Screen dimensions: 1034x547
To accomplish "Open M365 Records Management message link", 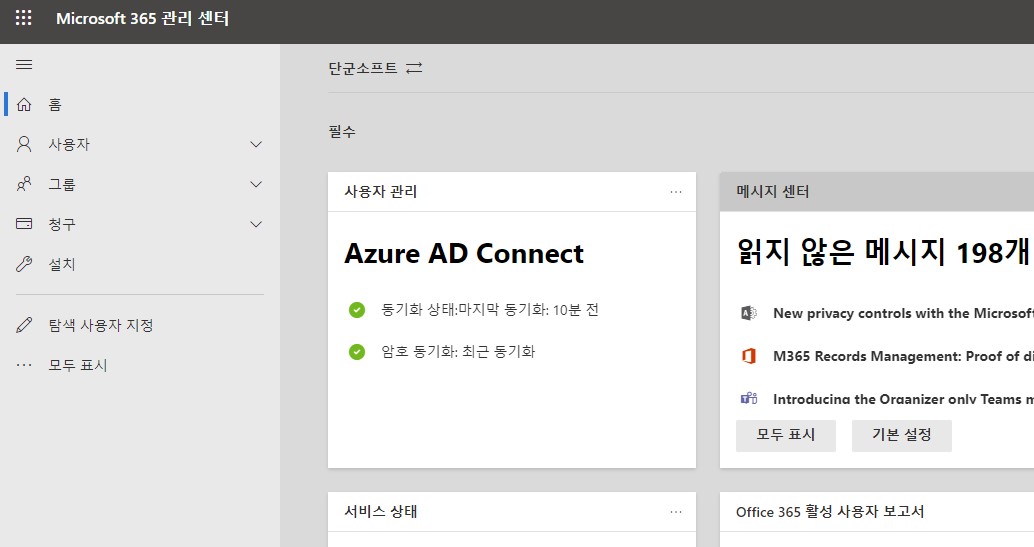I will (903, 356).
